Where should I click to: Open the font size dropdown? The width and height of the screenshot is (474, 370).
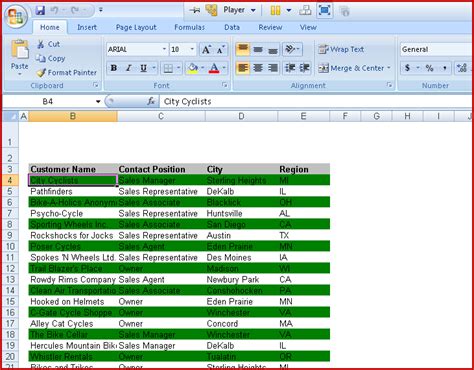coord(192,49)
